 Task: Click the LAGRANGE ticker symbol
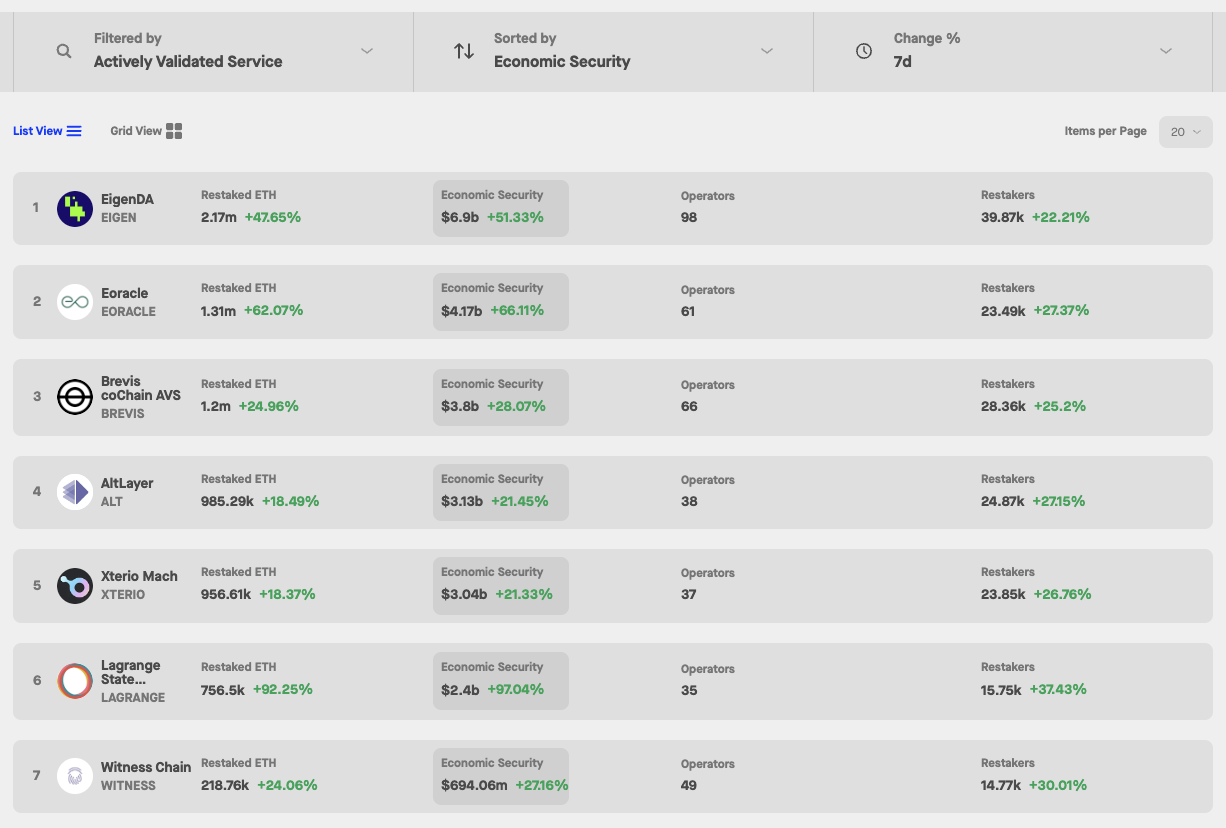pyautogui.click(x=133, y=697)
